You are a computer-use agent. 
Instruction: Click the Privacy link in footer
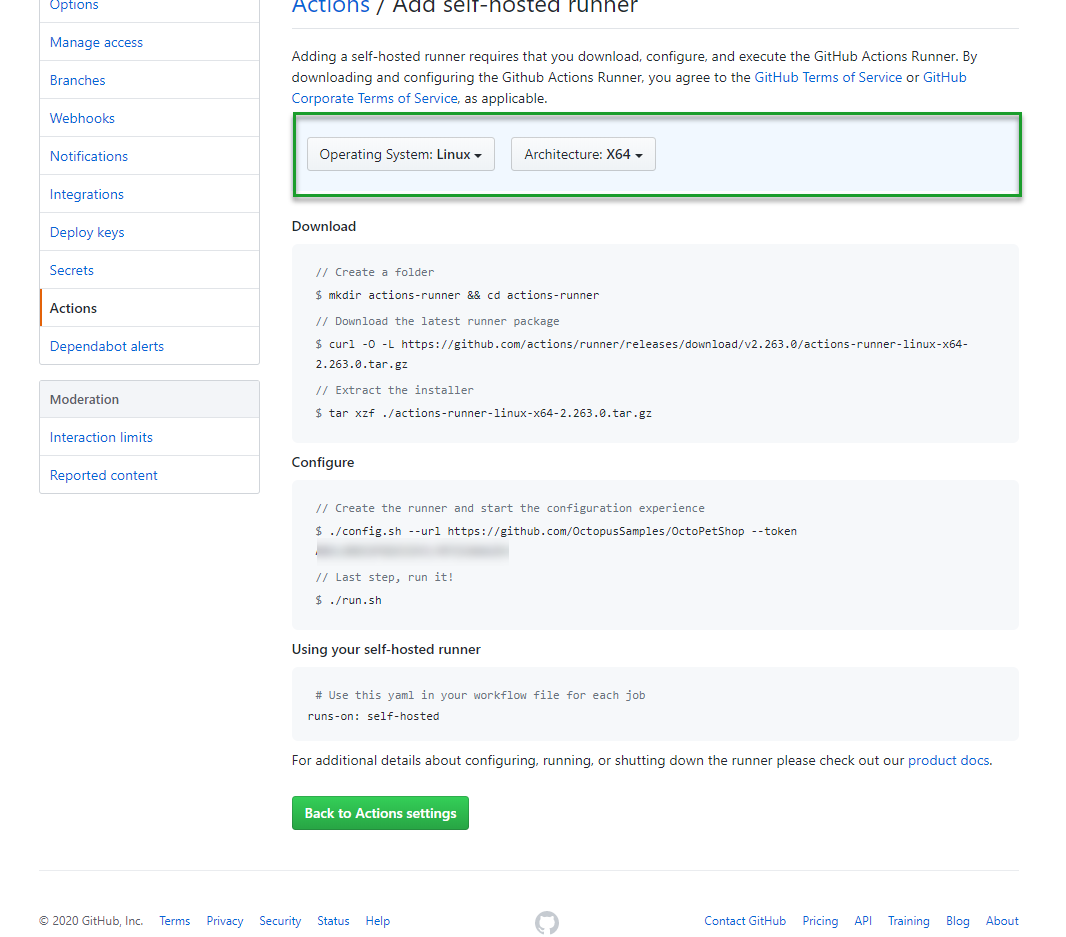225,921
